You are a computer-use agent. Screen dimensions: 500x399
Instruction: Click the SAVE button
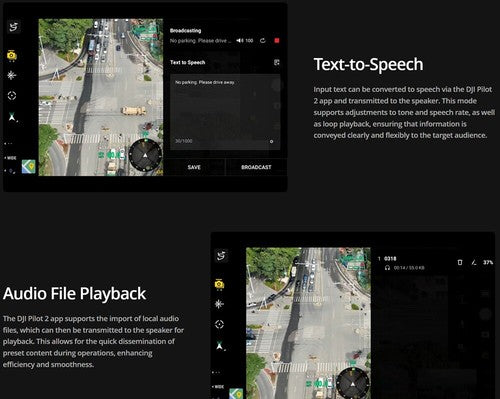(194, 167)
